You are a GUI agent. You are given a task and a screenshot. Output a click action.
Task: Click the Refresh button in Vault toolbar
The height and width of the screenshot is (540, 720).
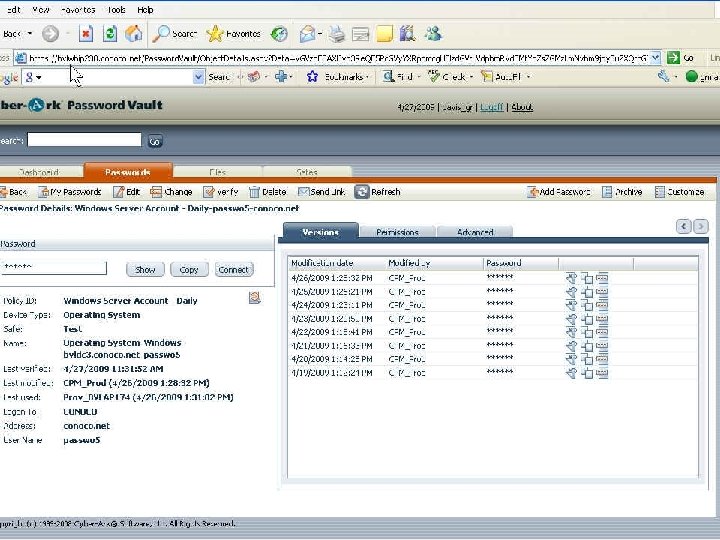pos(377,192)
